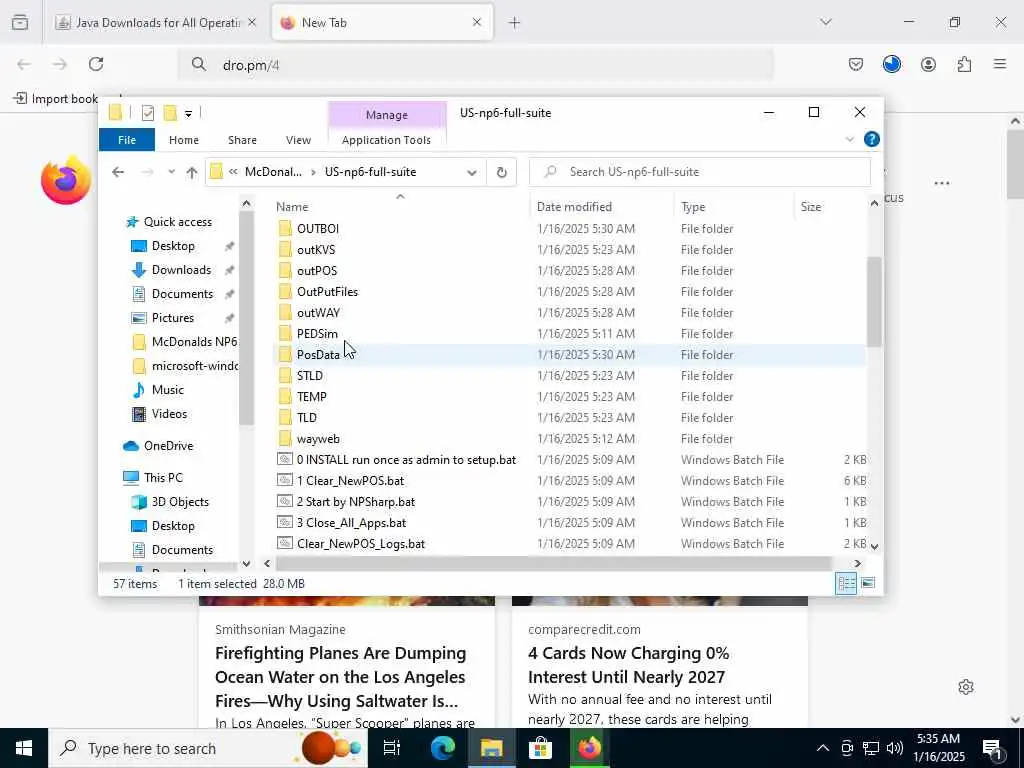
Task: Click Task View taskbar button
Action: click(392, 748)
